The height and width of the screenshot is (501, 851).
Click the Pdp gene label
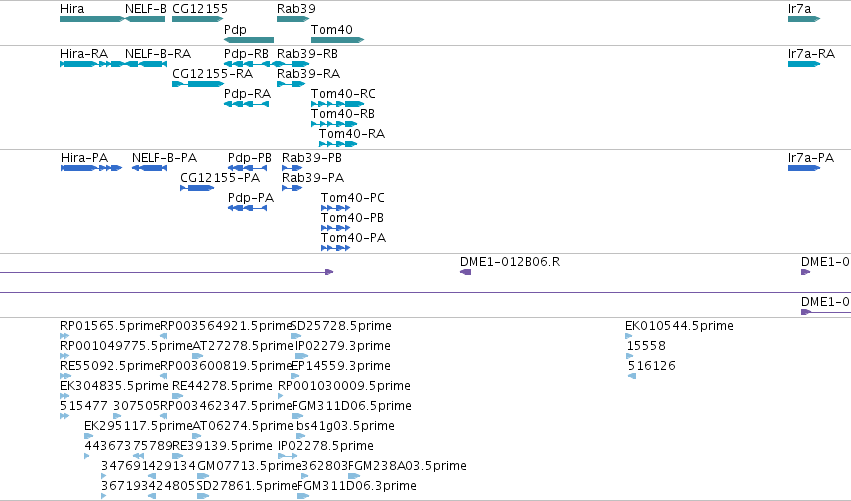[235, 29]
